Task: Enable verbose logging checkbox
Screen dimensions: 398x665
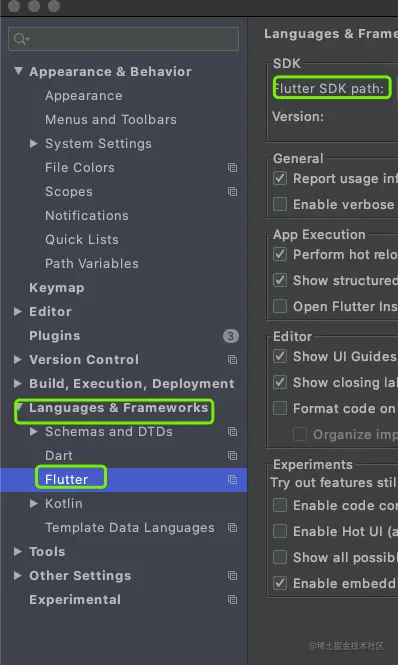Action: 280,204
